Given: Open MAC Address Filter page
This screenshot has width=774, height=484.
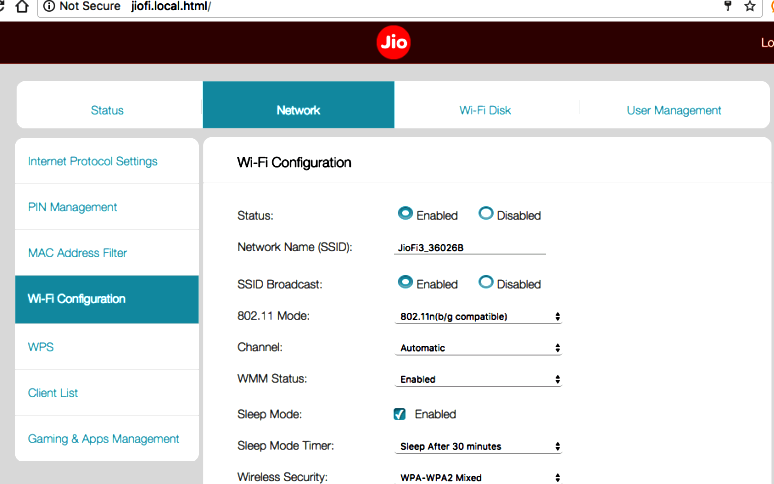Looking at the screenshot, I should [107, 253].
